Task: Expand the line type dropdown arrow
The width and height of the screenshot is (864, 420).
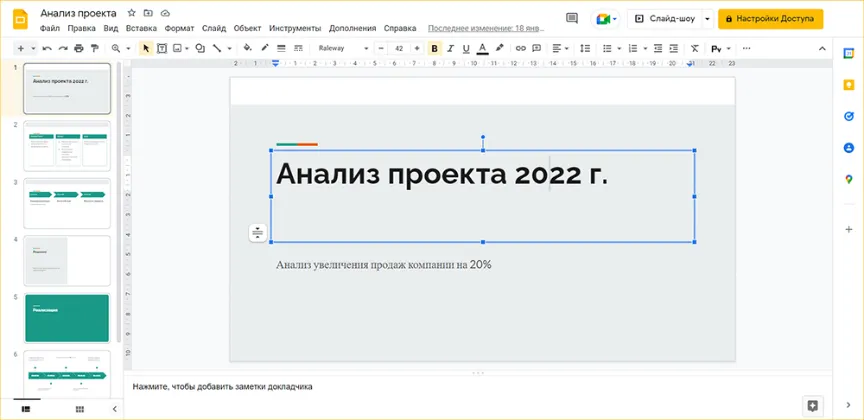Action: 229,49
